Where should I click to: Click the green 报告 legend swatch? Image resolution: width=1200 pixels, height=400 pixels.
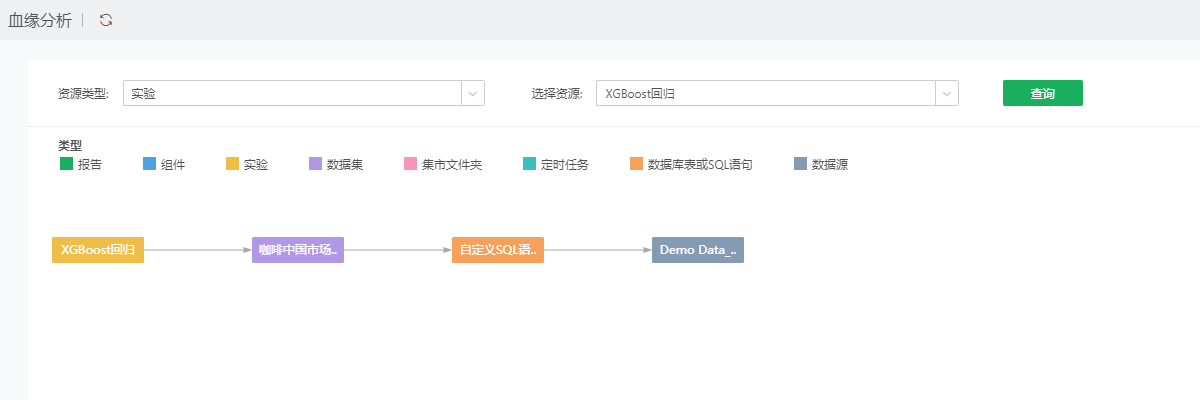point(66,164)
